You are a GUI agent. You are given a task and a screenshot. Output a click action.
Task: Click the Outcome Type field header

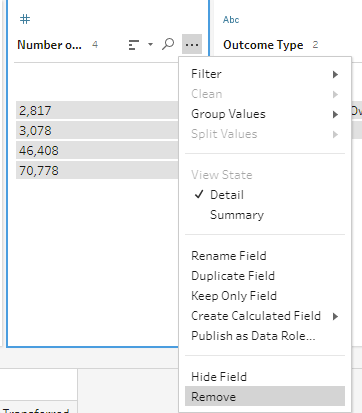(263, 45)
